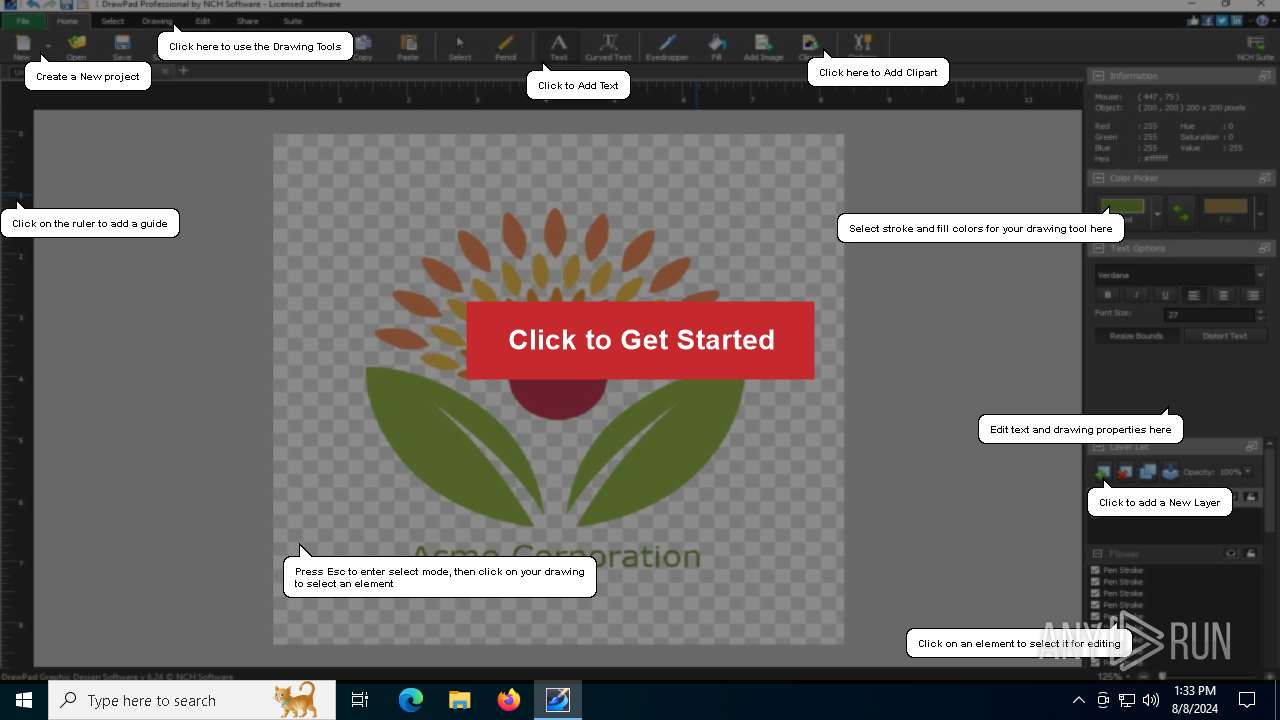Switch to Select tab
Screen dimensions: 1280x720
click(x=113, y=21)
